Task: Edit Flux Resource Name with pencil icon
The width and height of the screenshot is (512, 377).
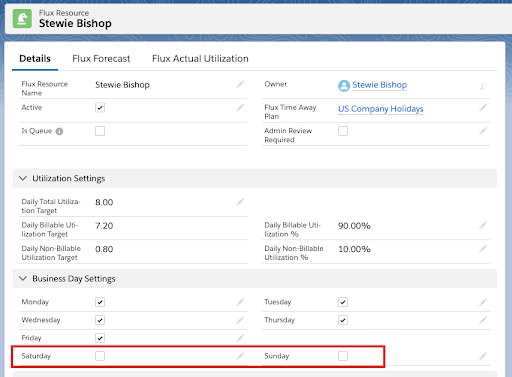Action: (x=240, y=84)
